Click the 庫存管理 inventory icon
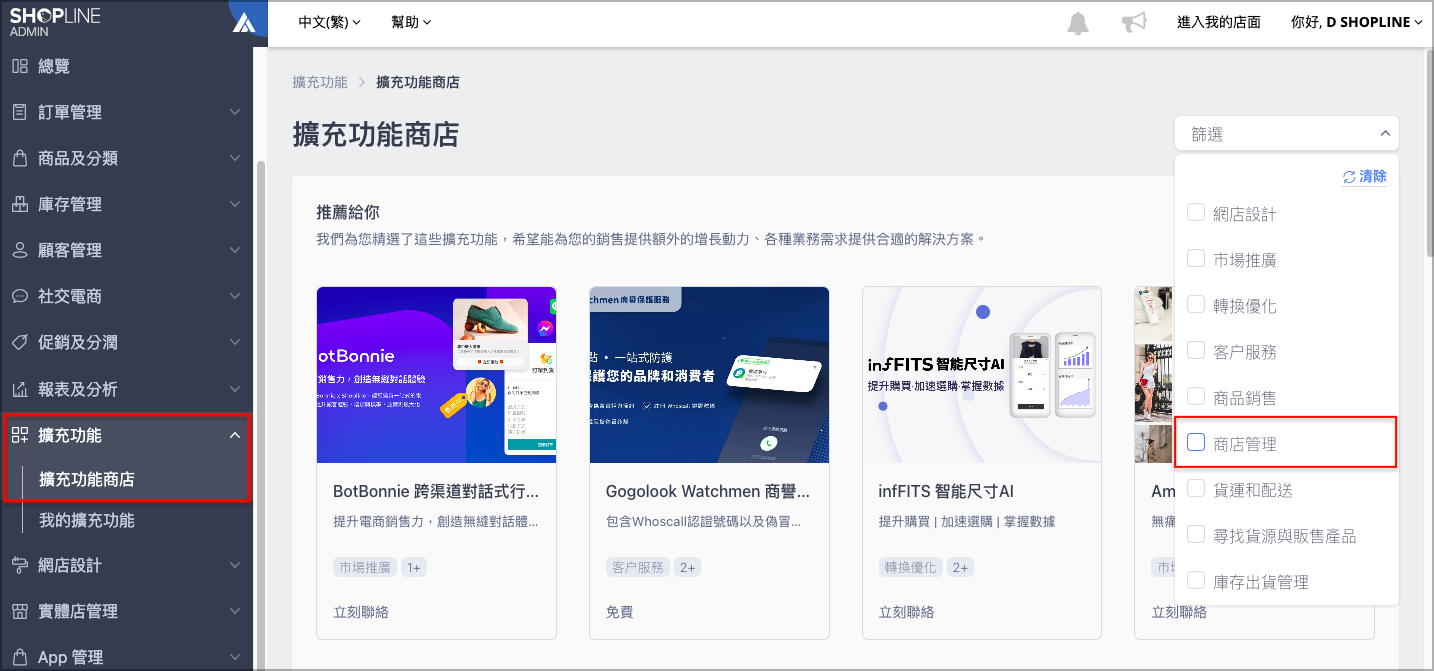The image size is (1434, 671). coord(19,204)
